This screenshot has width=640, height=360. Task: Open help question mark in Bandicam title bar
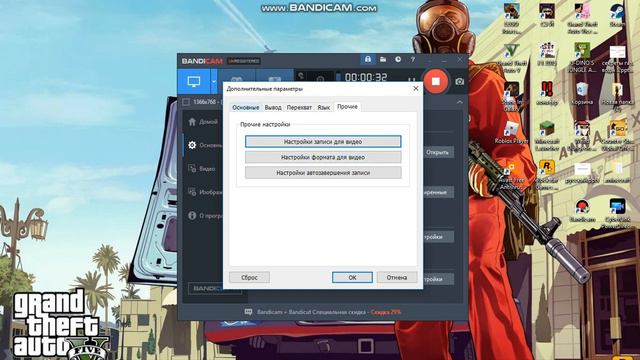(413, 60)
